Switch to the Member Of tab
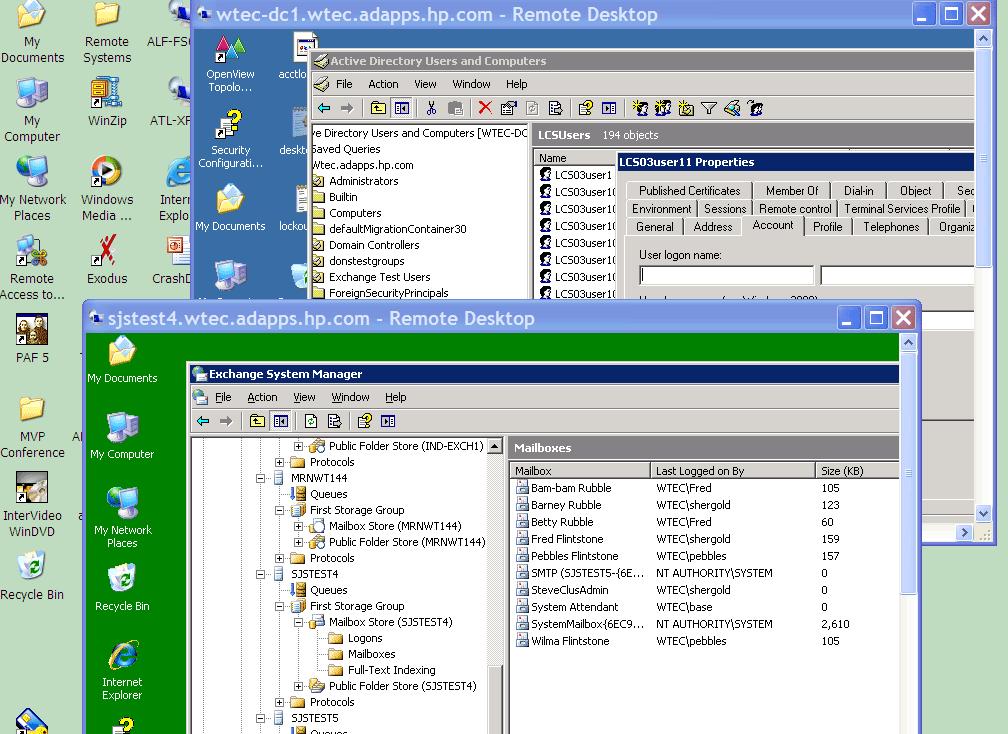 (x=791, y=191)
